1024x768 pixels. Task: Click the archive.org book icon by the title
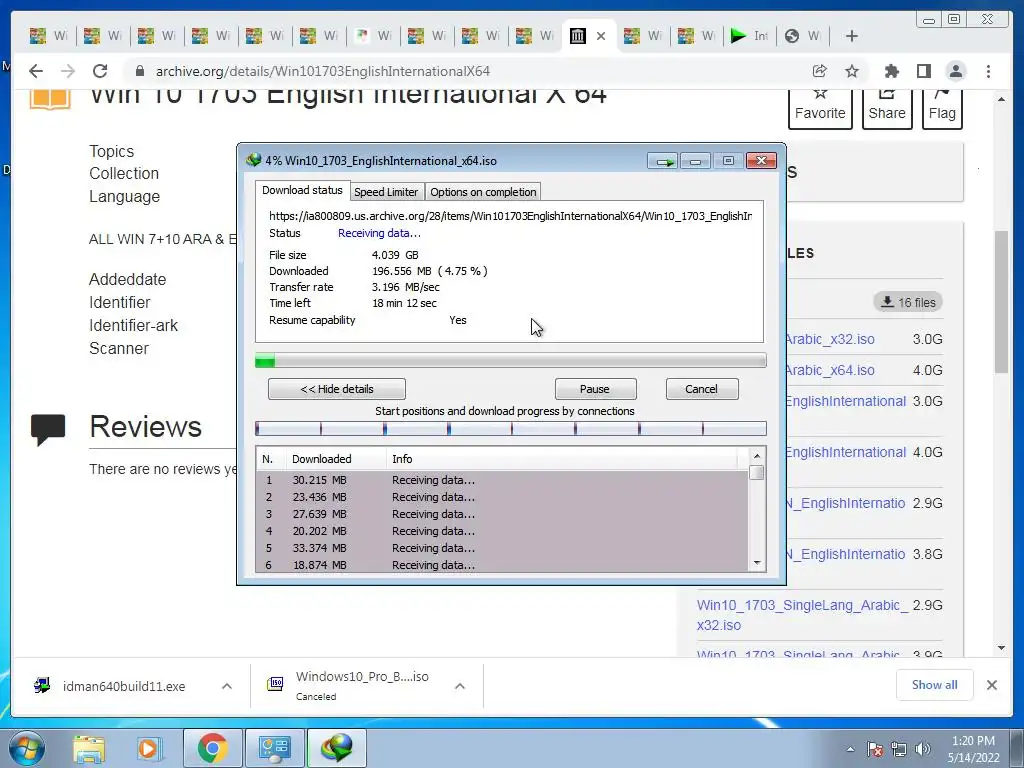coord(50,98)
